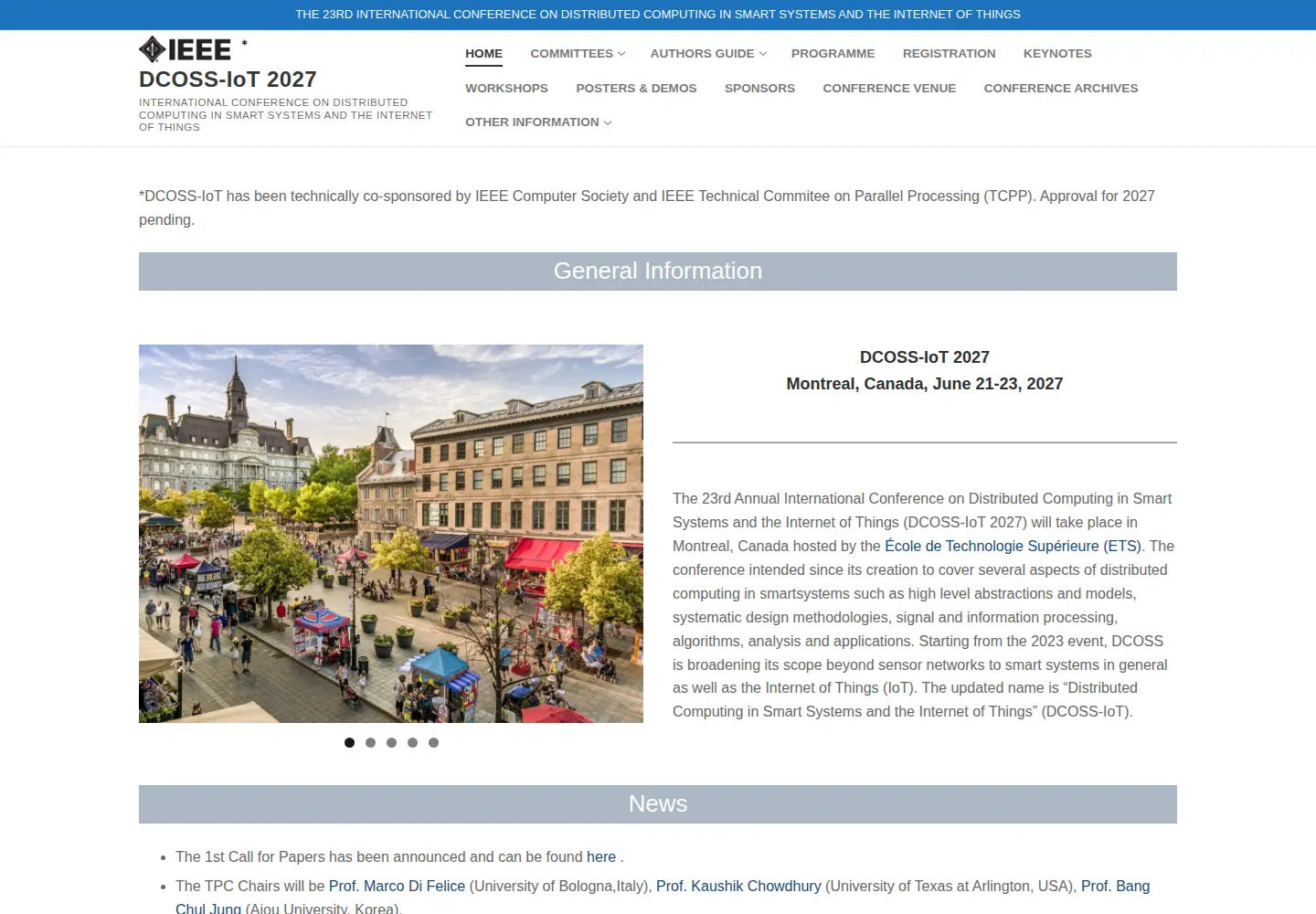Expand the Authors Guide dropdown menu
1316x914 pixels.
[708, 53]
